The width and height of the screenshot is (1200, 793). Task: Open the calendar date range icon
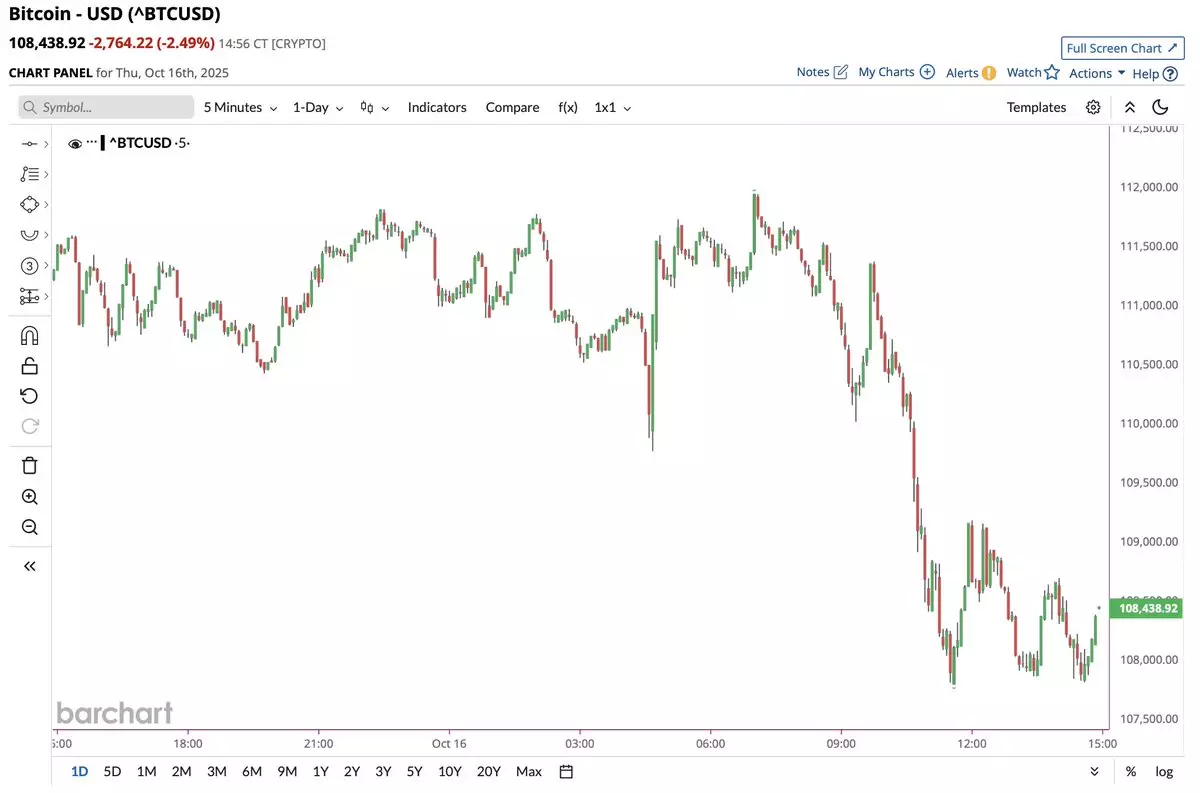point(566,771)
